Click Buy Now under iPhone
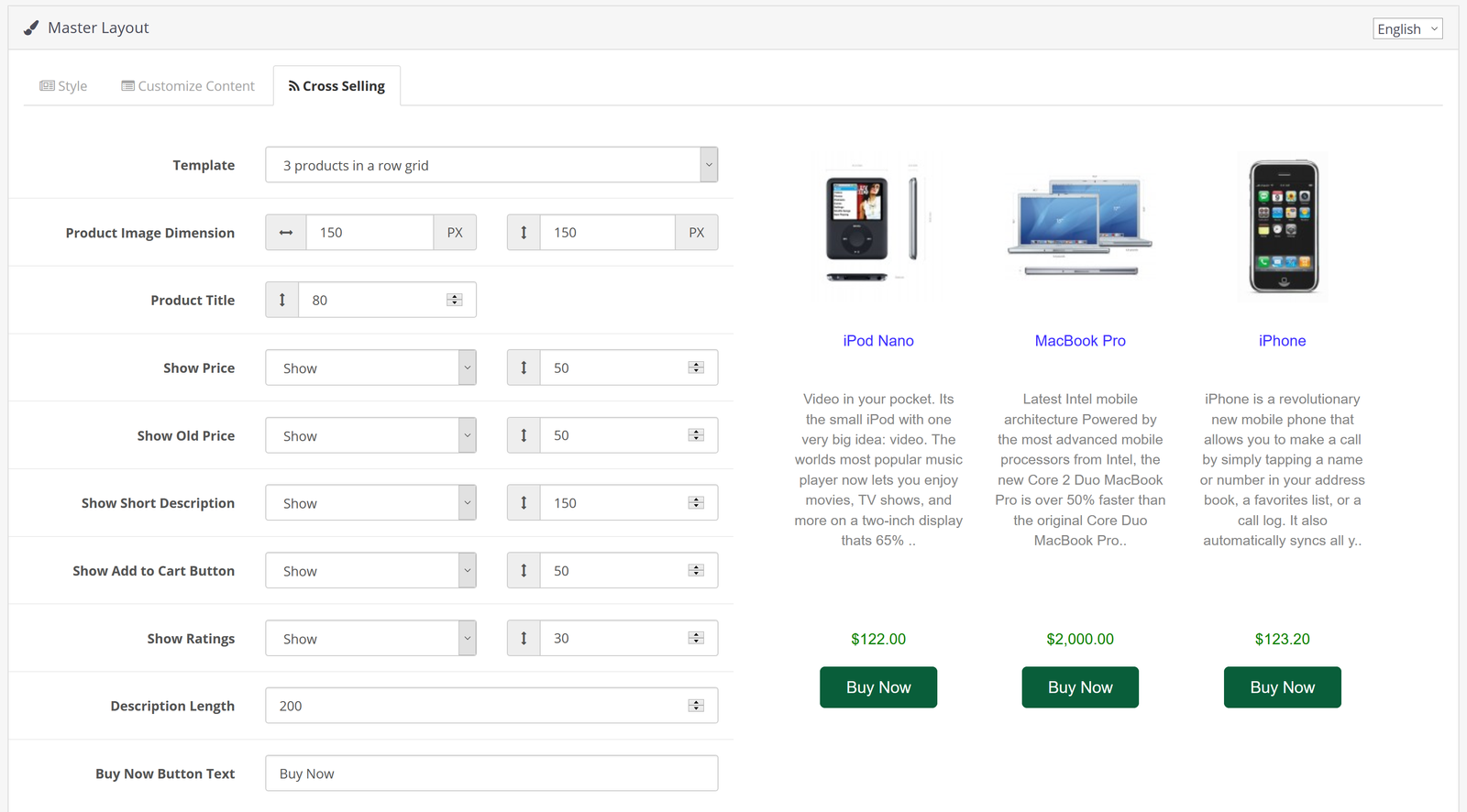 tap(1282, 687)
